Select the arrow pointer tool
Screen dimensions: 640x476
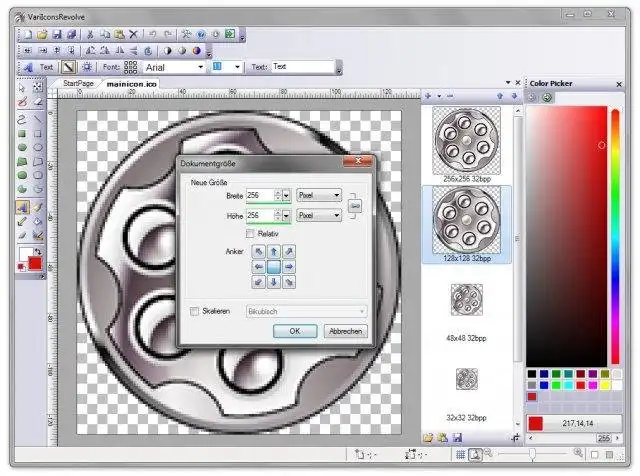[x=22, y=87]
